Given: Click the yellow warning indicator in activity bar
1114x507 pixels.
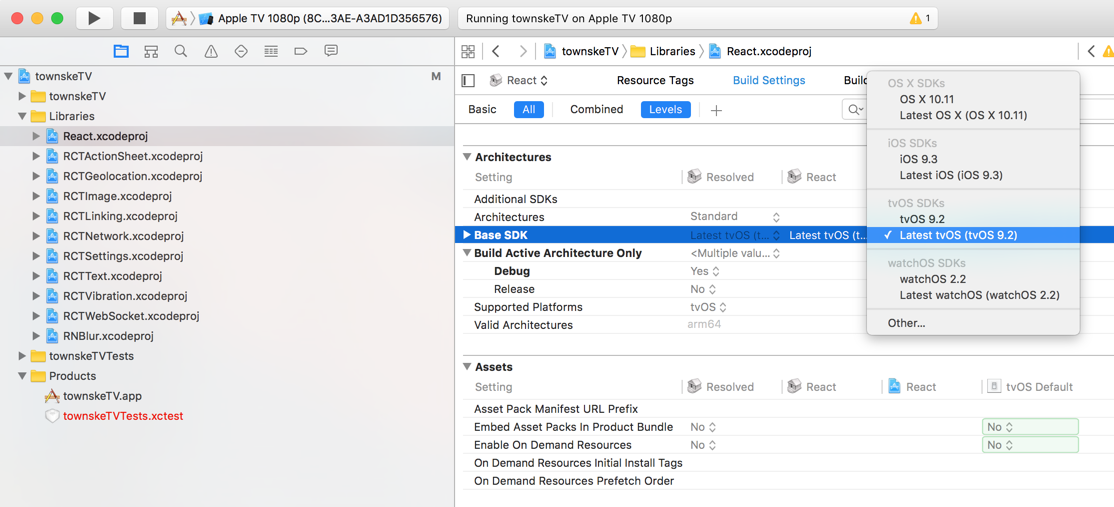Looking at the screenshot, I should pyautogui.click(x=919, y=18).
